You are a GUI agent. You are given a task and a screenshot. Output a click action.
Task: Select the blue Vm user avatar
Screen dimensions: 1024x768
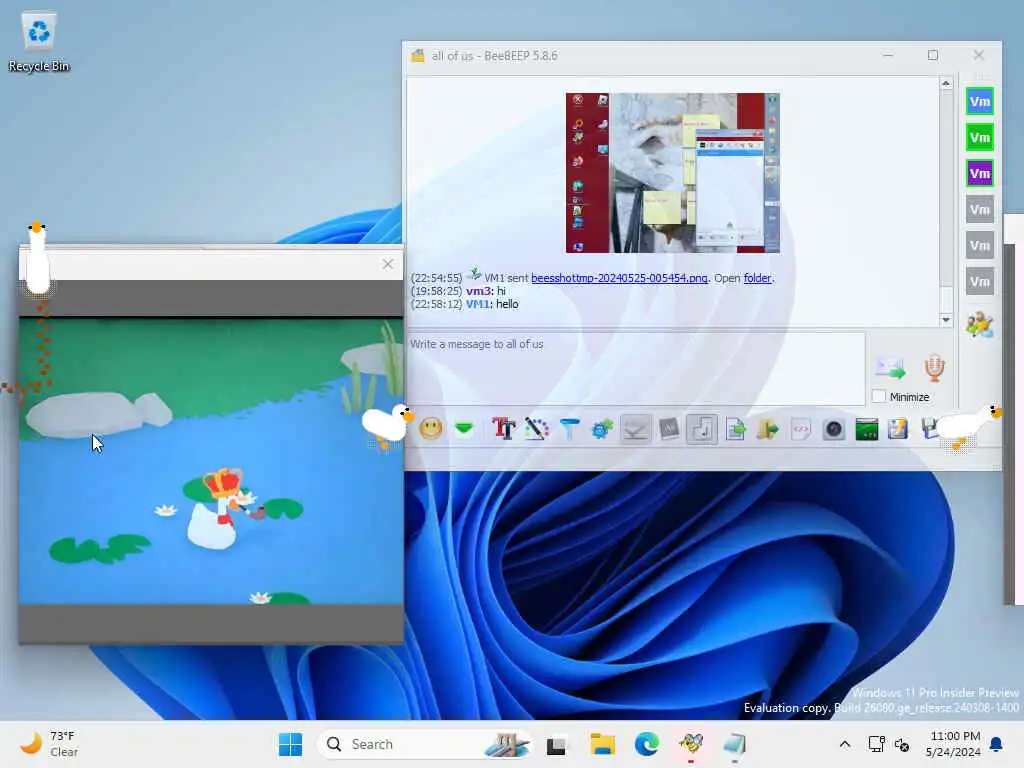[x=980, y=101]
